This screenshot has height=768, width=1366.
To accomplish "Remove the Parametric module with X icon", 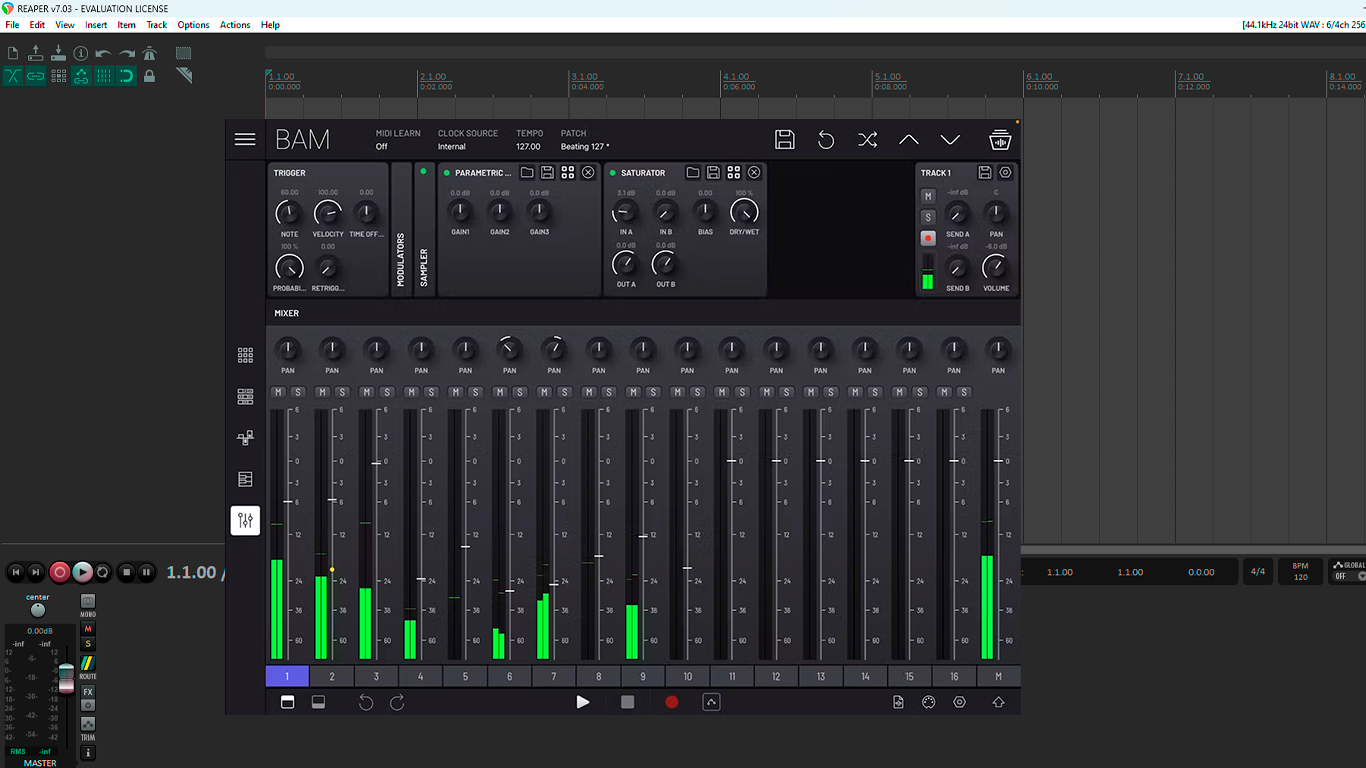I will pyautogui.click(x=588, y=173).
